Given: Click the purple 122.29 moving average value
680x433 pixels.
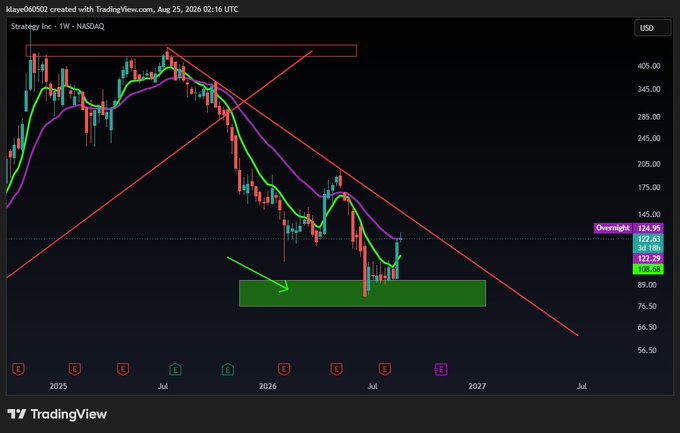Looking at the screenshot, I should (x=648, y=259).
